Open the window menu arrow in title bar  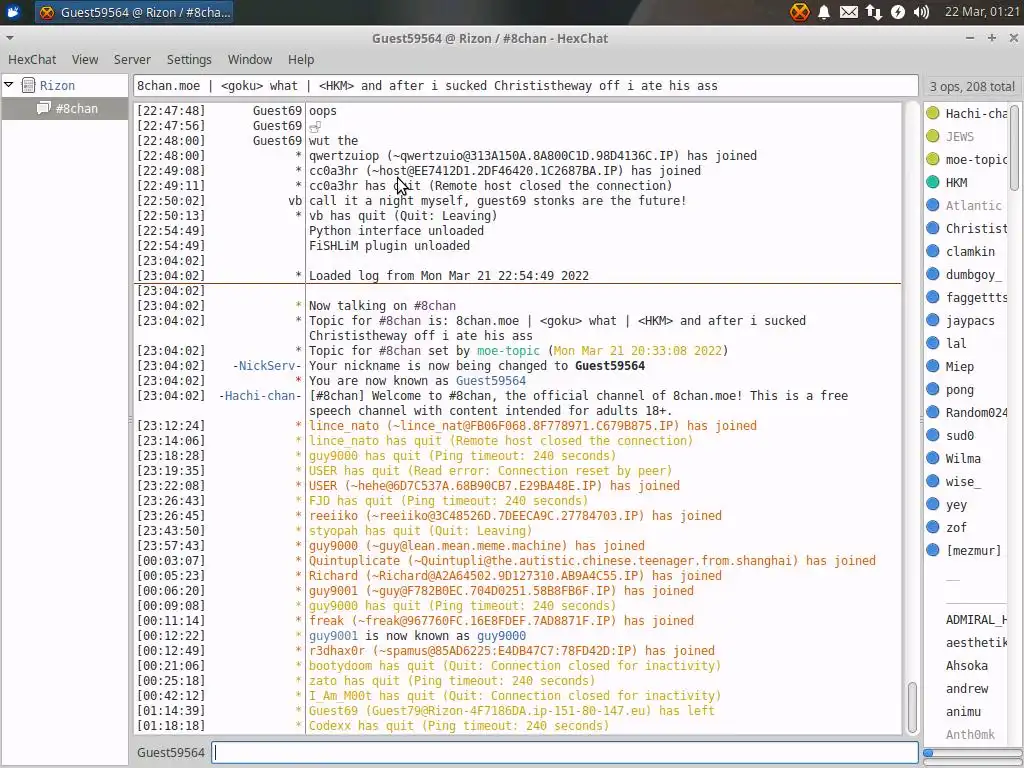[x=9, y=38]
